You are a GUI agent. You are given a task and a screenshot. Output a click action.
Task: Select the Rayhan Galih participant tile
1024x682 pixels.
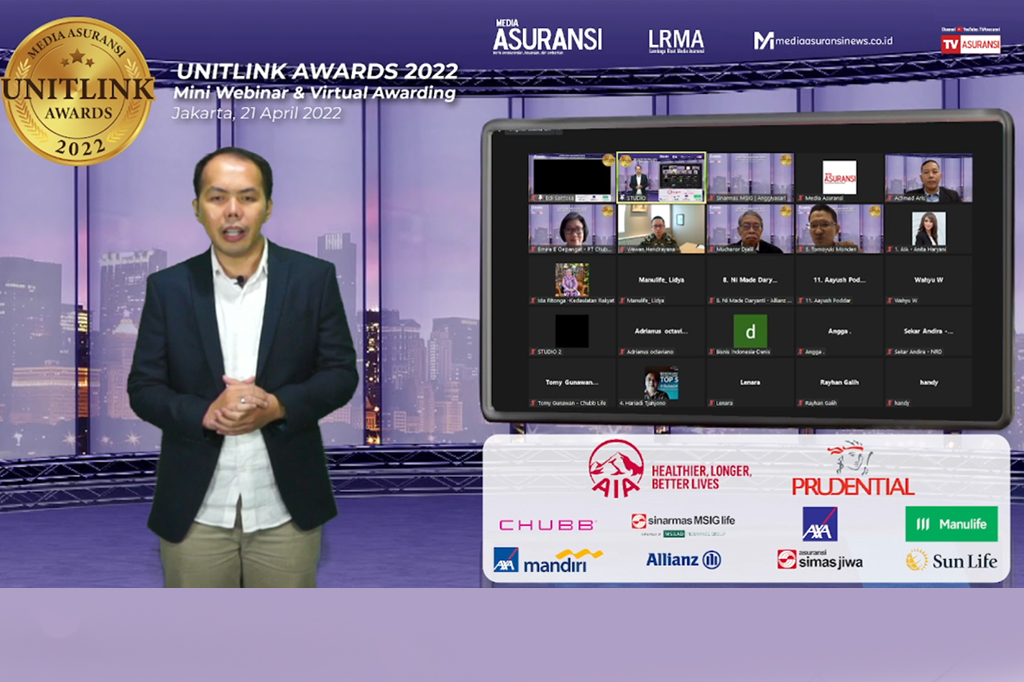pos(839,383)
